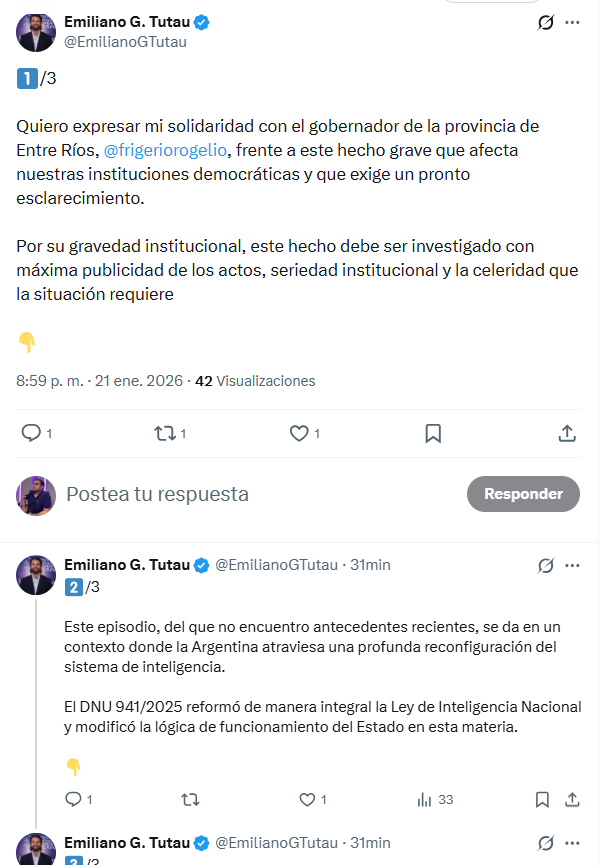Share the 2/3 thread post
The width and height of the screenshot is (603, 865).
573,799
